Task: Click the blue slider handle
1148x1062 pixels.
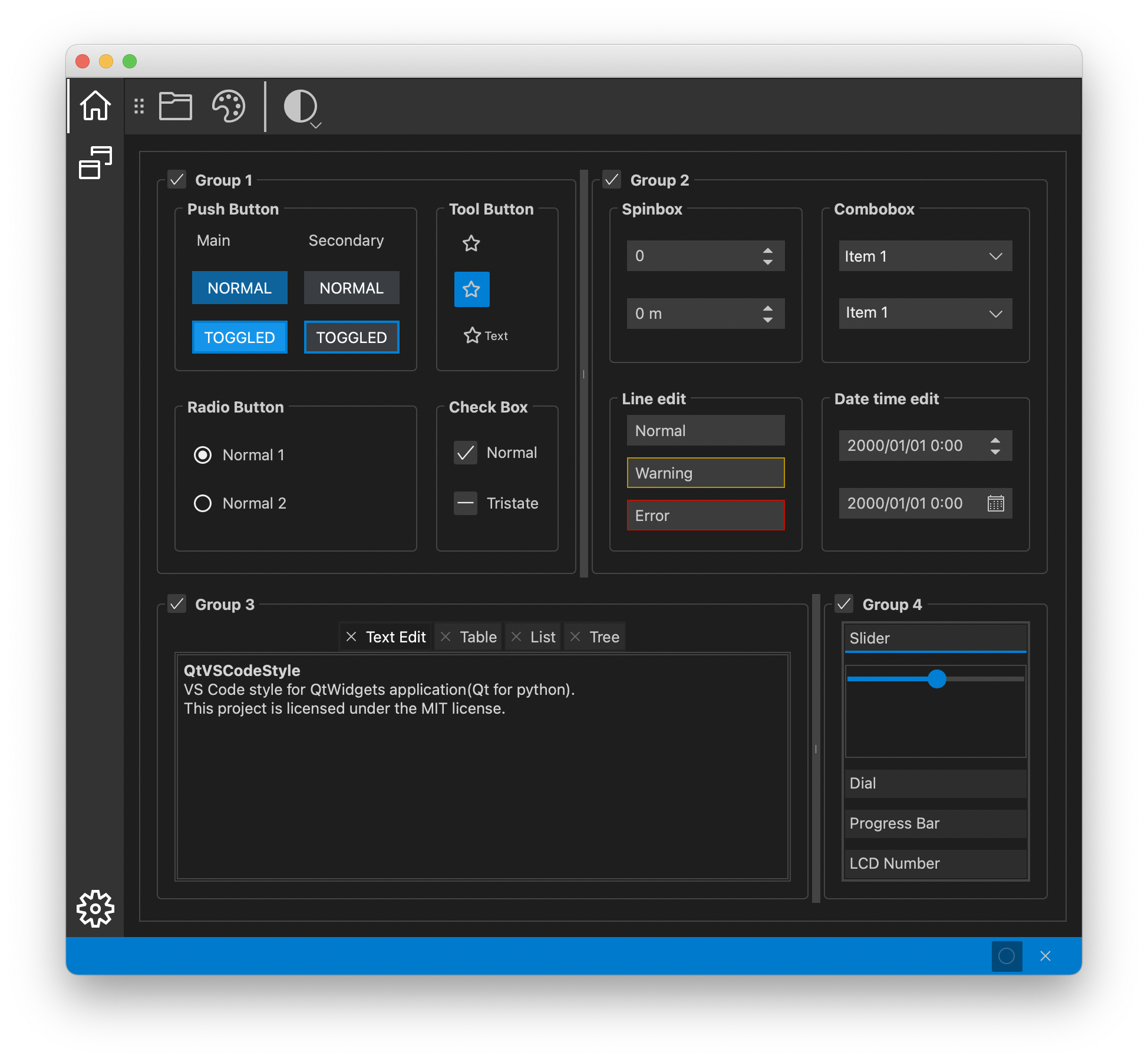Action: point(936,679)
